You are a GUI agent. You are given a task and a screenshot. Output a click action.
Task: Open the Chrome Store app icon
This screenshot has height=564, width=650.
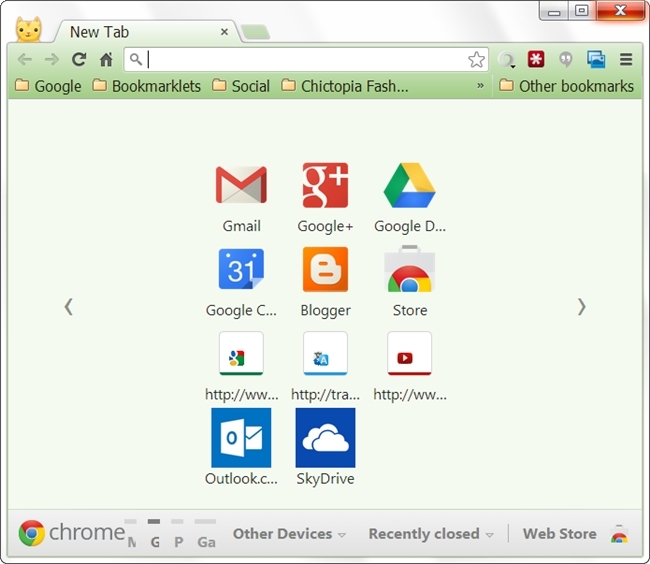click(x=410, y=269)
